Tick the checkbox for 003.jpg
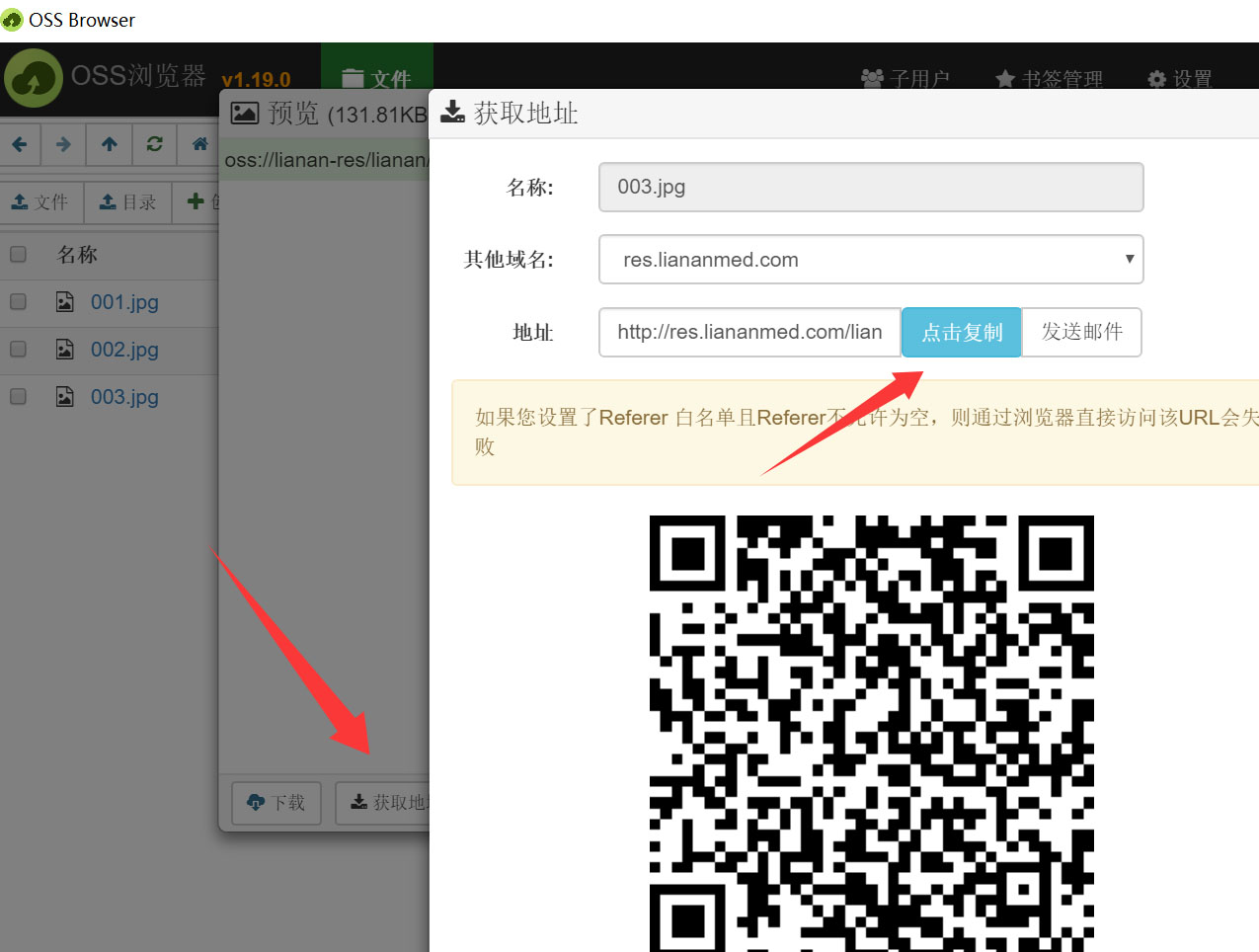 [x=18, y=397]
